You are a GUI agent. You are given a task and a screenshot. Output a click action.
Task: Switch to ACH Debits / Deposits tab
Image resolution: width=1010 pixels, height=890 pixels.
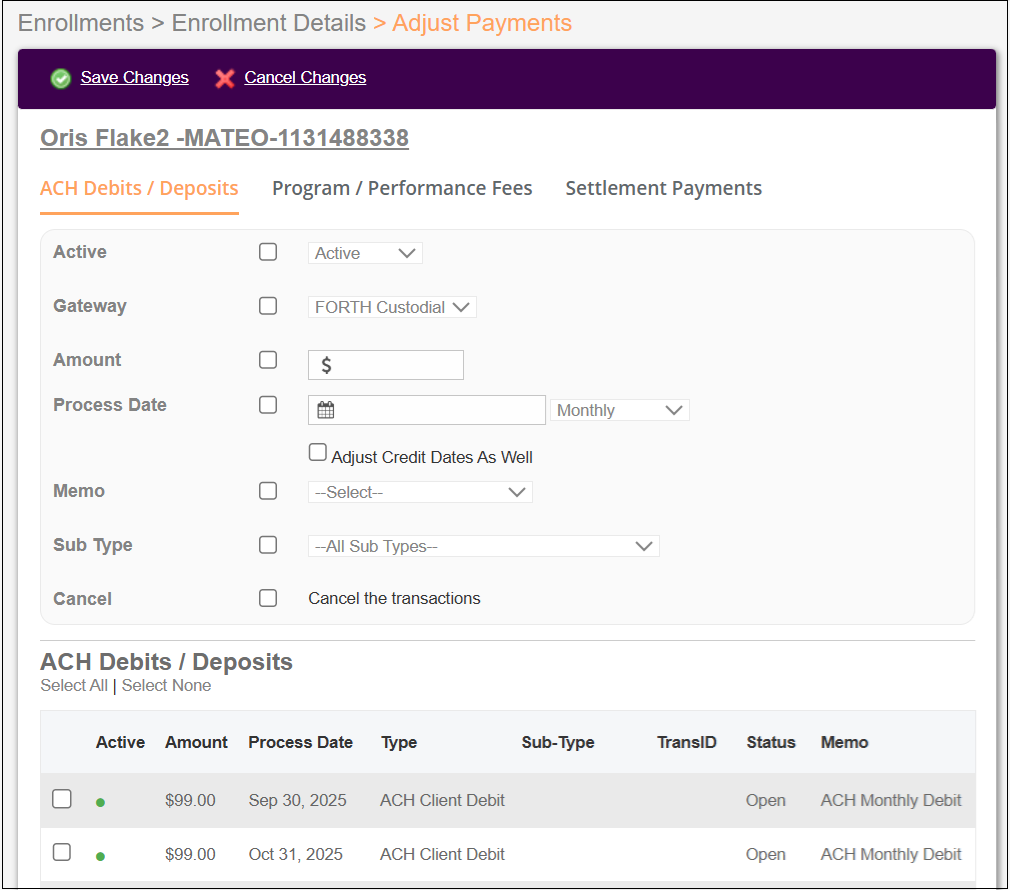pos(139,188)
